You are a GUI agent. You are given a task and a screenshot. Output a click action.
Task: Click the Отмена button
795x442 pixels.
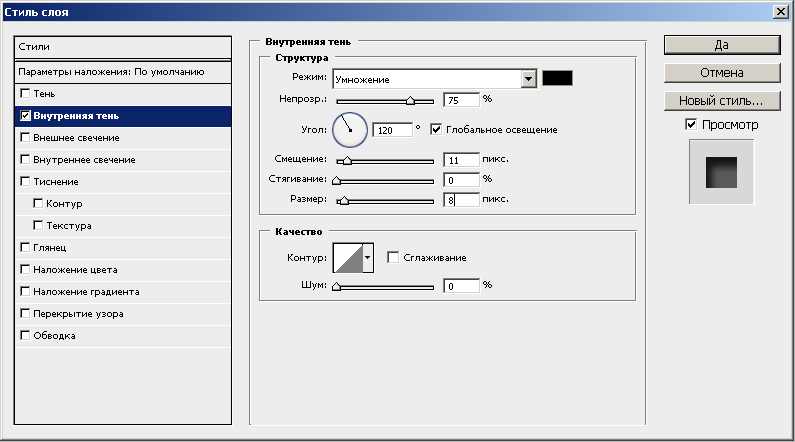722,73
